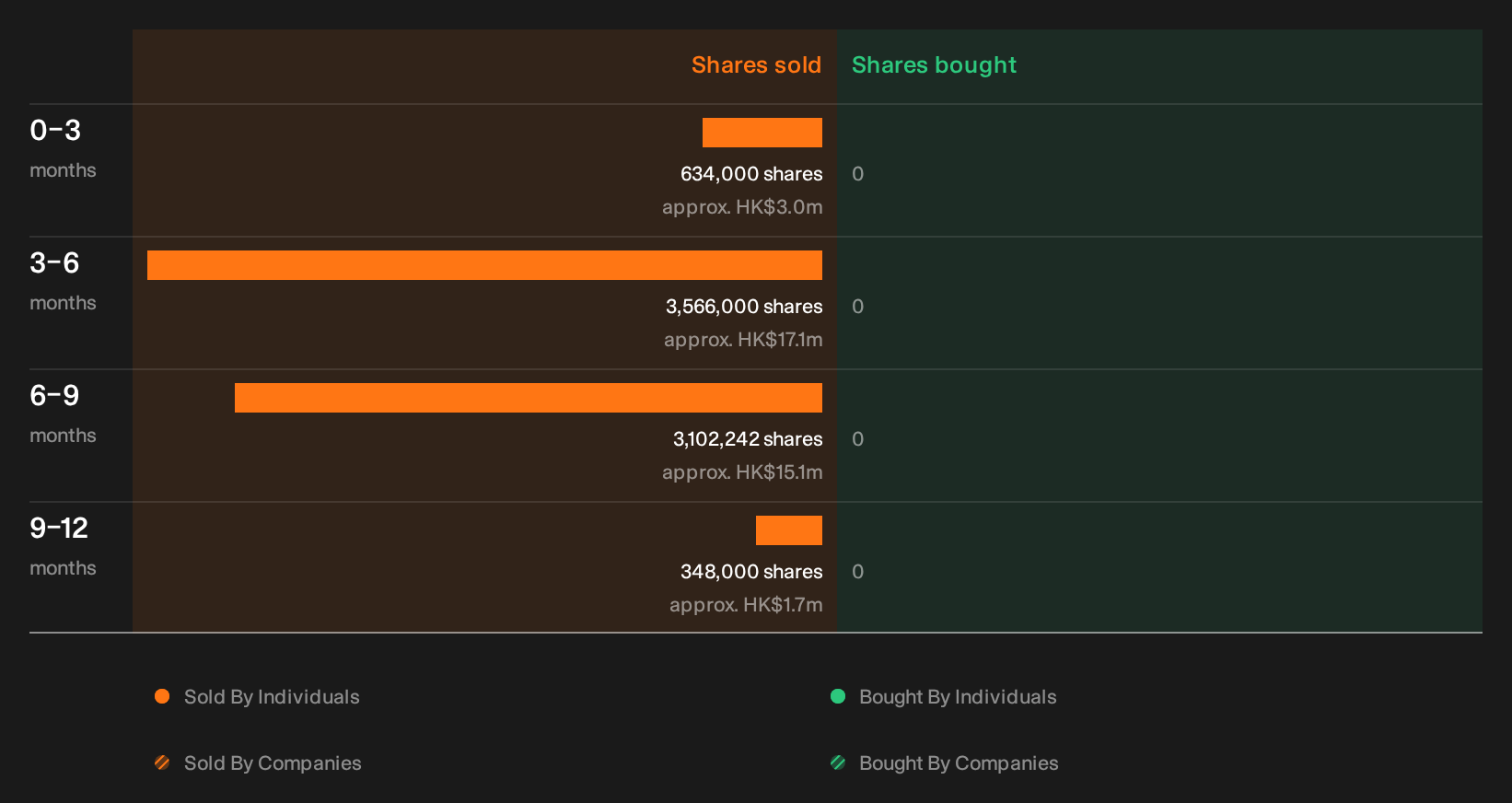Click the 0 bought value in 3-6 months row
This screenshot has height=803, width=1512.
tap(857, 307)
